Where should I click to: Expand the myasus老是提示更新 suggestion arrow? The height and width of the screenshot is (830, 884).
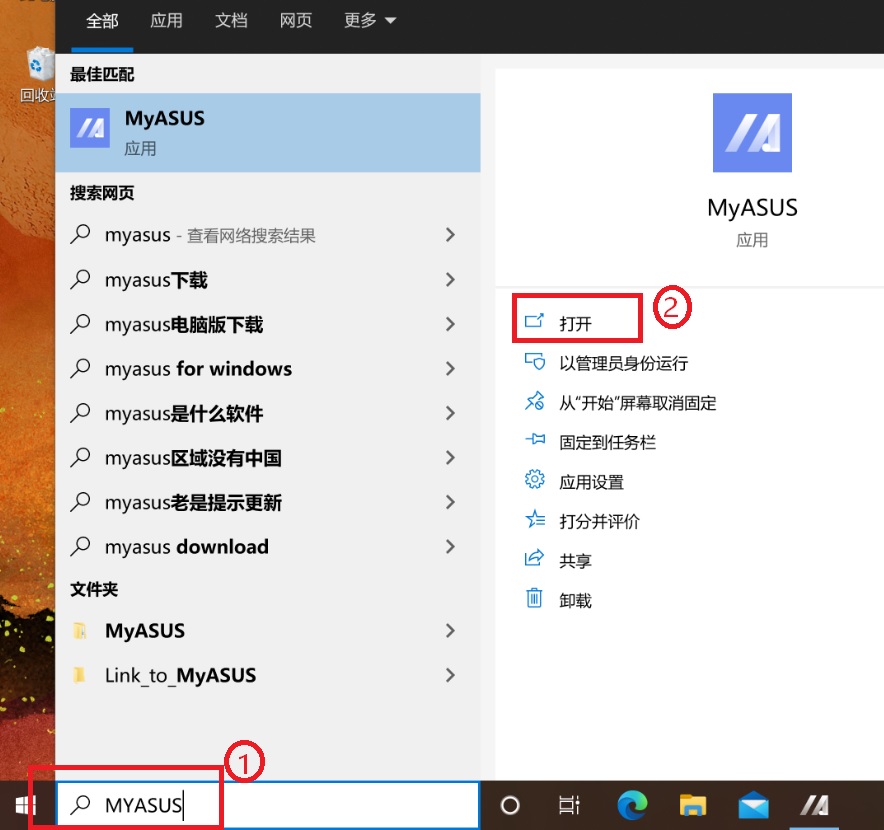click(450, 502)
